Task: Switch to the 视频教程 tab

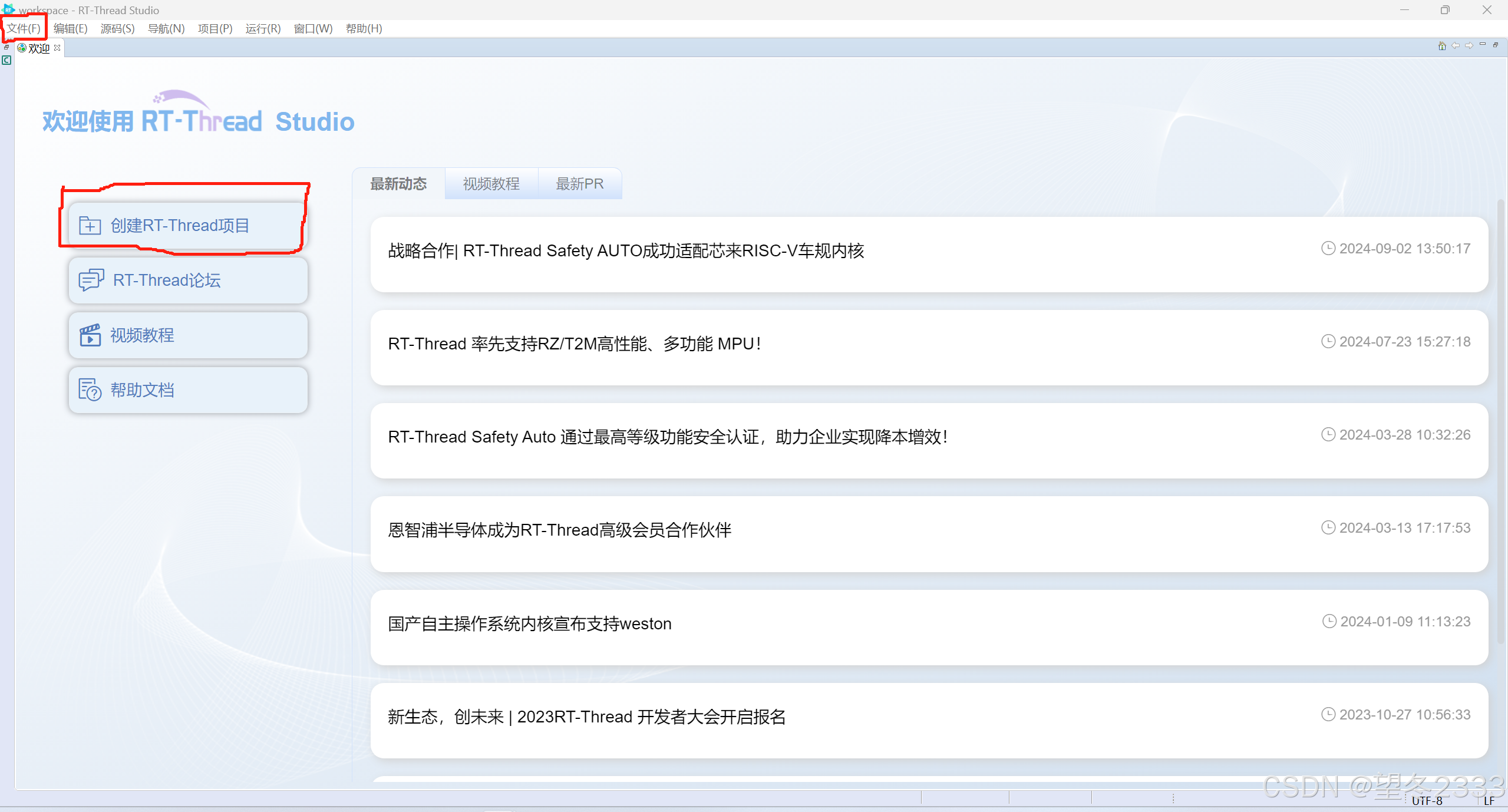Action: [x=491, y=184]
